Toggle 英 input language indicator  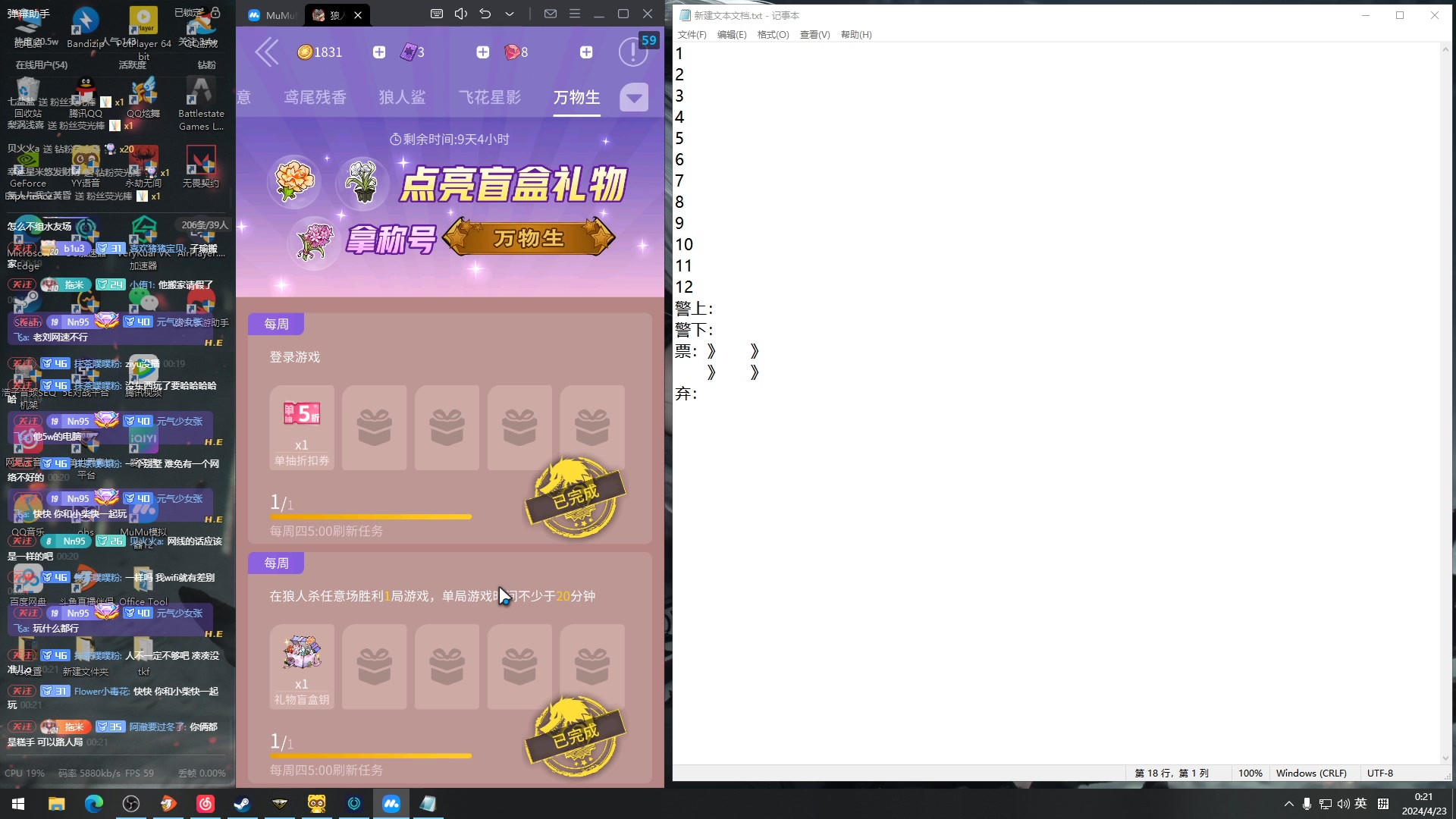[x=1361, y=804]
